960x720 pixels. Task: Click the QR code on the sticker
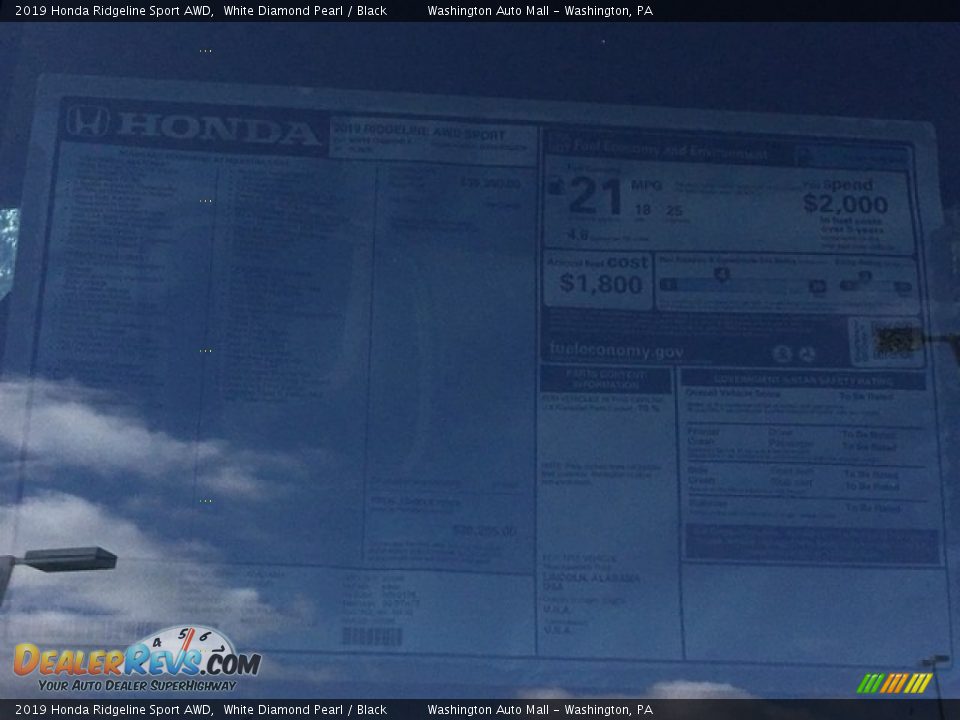(x=895, y=341)
